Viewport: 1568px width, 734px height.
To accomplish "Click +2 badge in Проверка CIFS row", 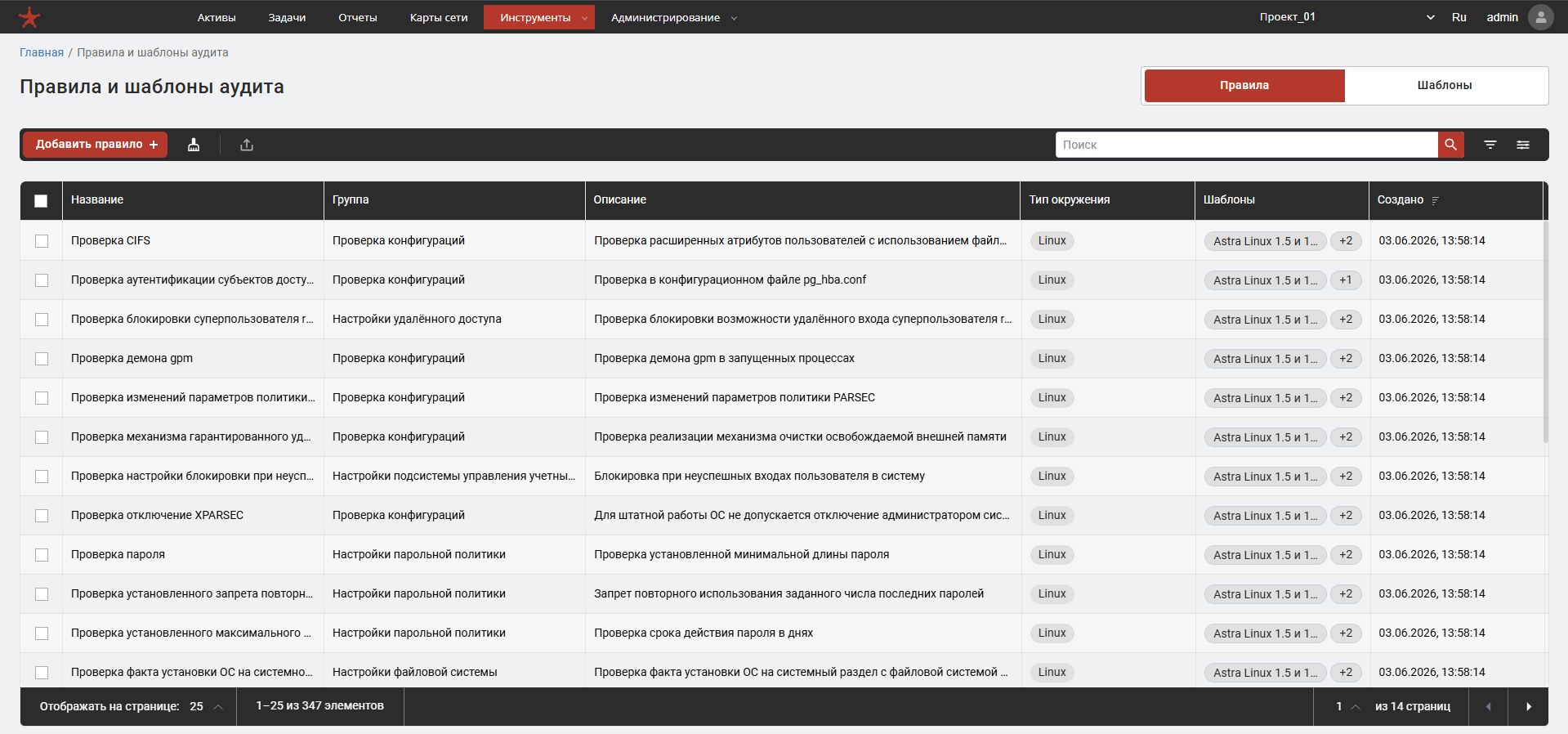I will (1346, 240).
